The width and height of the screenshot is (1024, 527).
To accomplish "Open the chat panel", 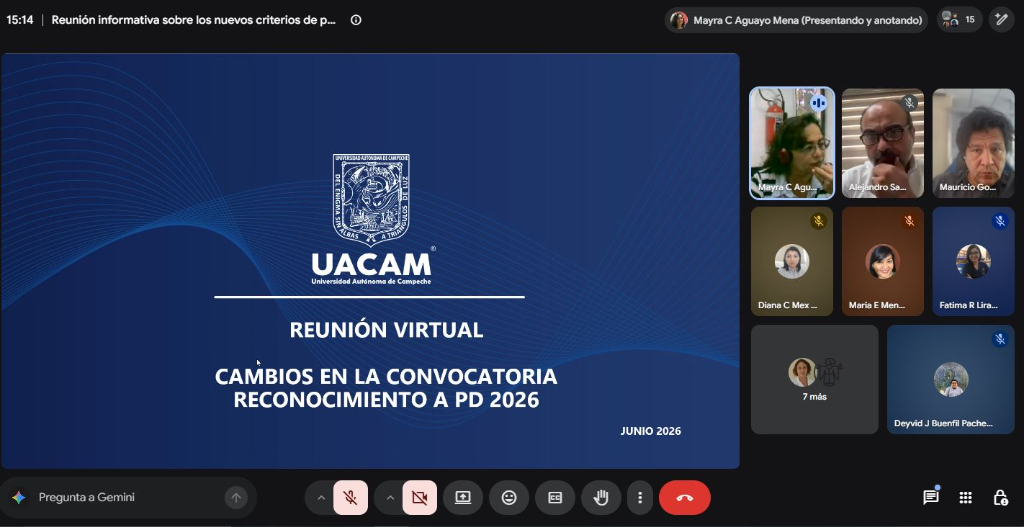I will point(931,498).
